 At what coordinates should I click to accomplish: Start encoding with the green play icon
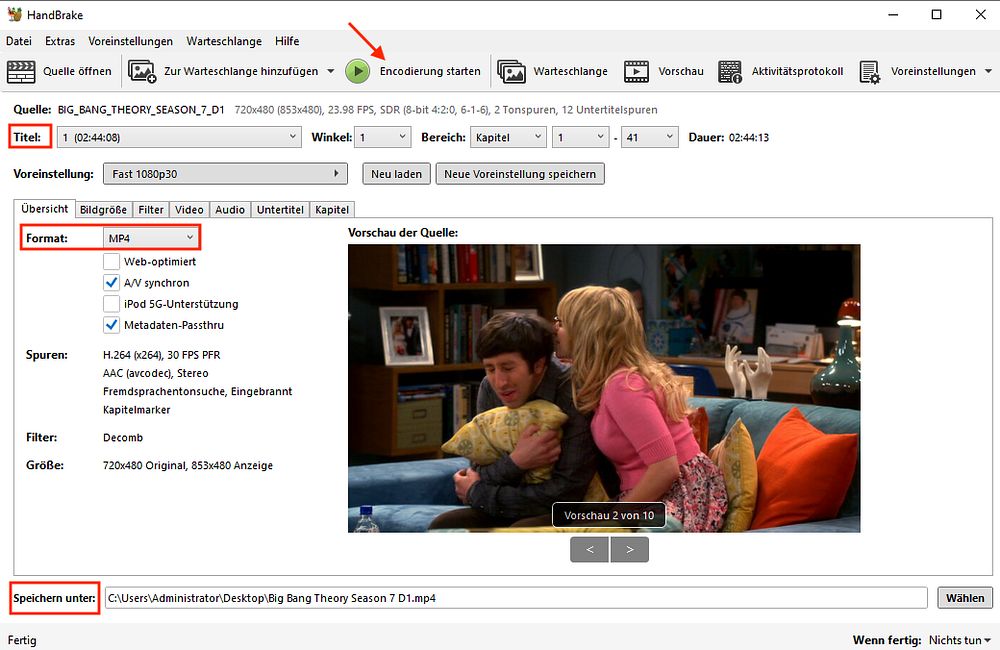pos(358,71)
